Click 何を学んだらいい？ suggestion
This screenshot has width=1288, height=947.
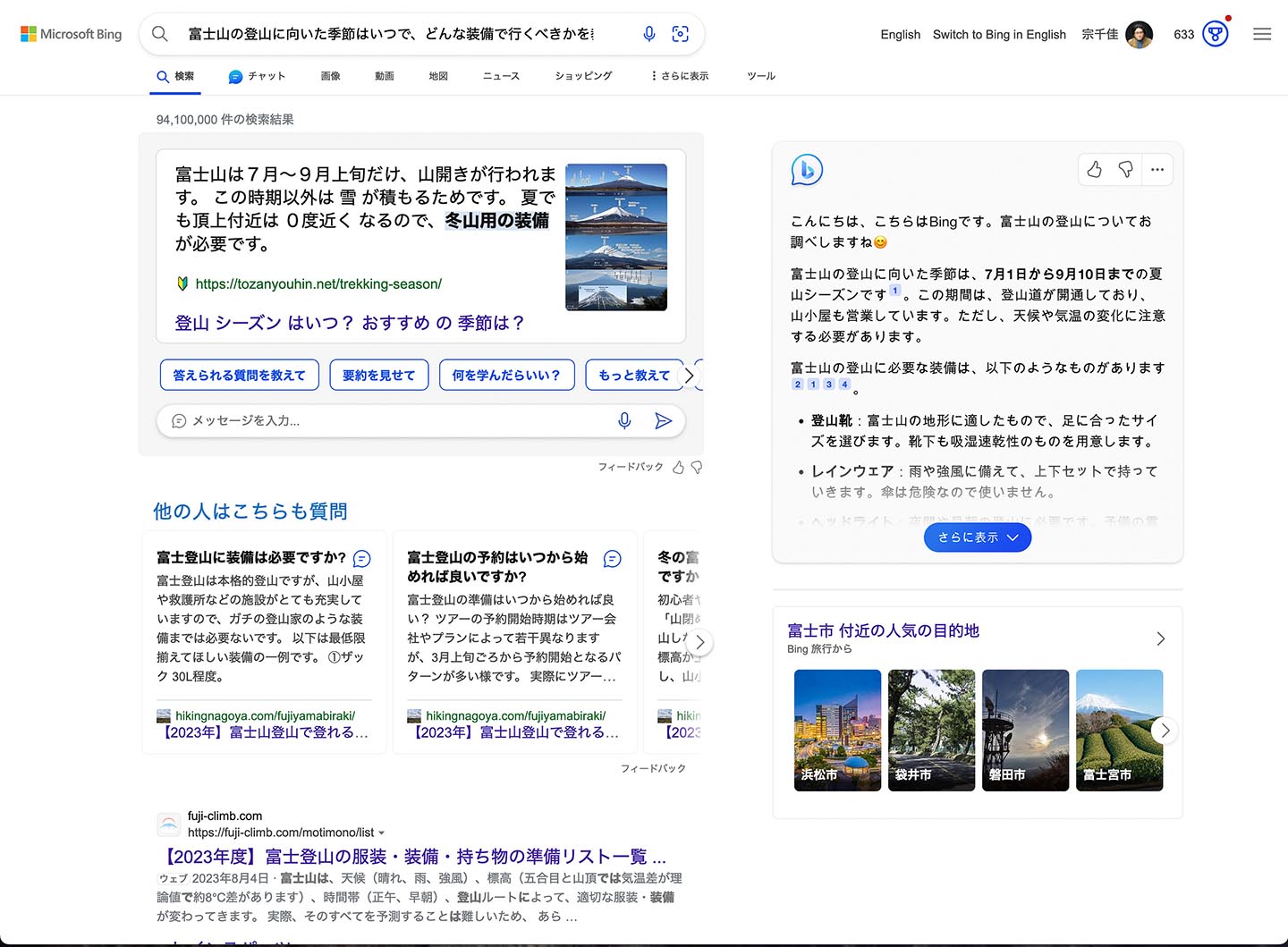(x=506, y=375)
